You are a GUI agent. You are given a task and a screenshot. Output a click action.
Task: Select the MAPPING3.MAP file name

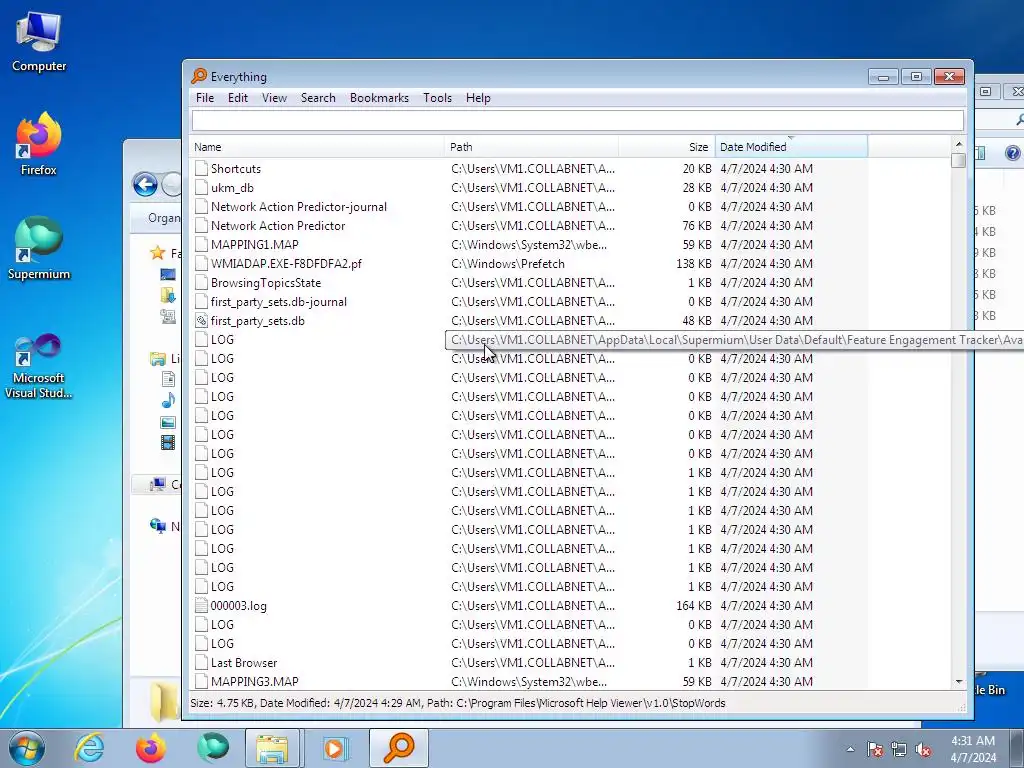[x=255, y=681]
